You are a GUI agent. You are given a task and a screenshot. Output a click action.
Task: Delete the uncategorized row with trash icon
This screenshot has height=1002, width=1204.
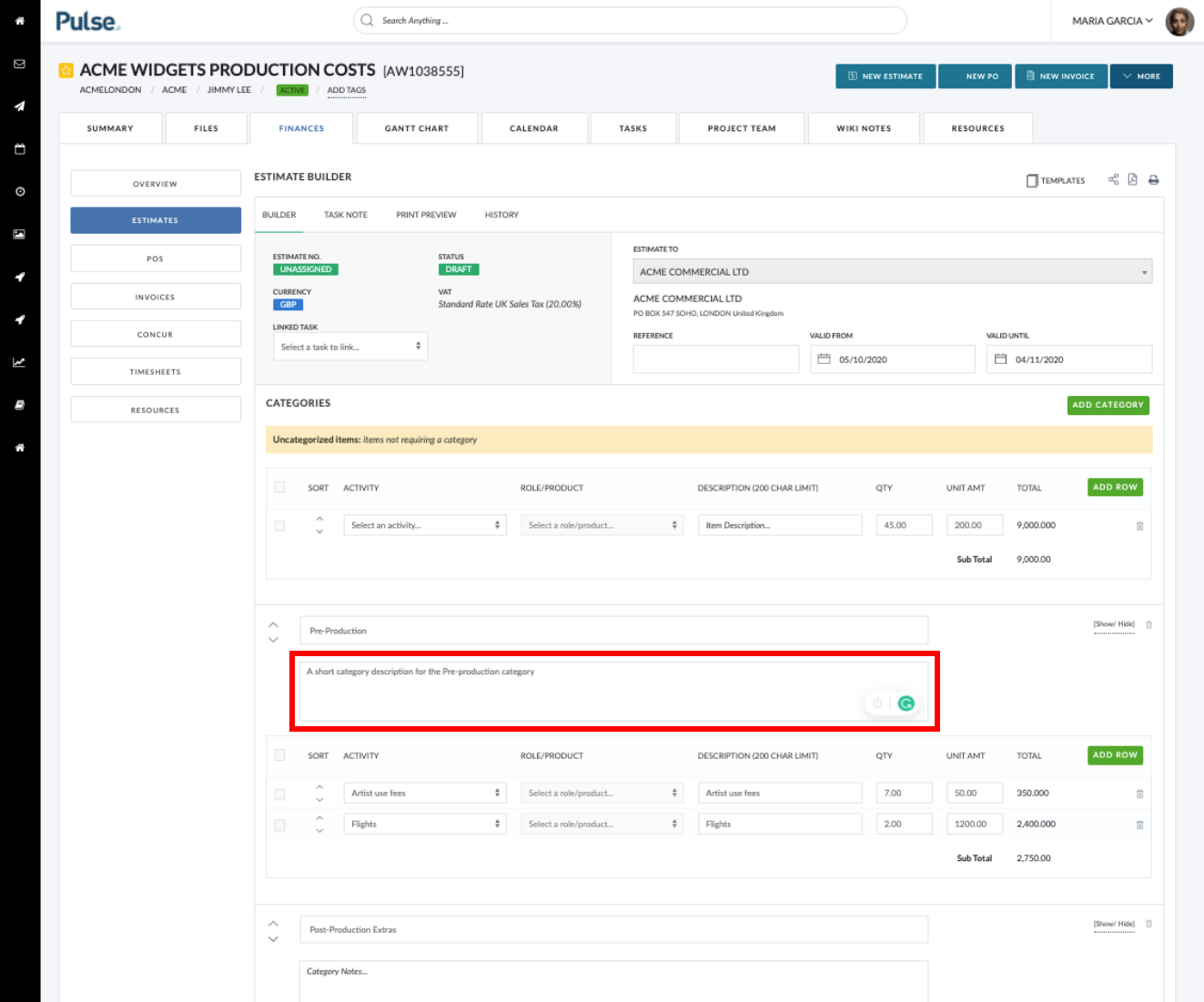point(1139,526)
